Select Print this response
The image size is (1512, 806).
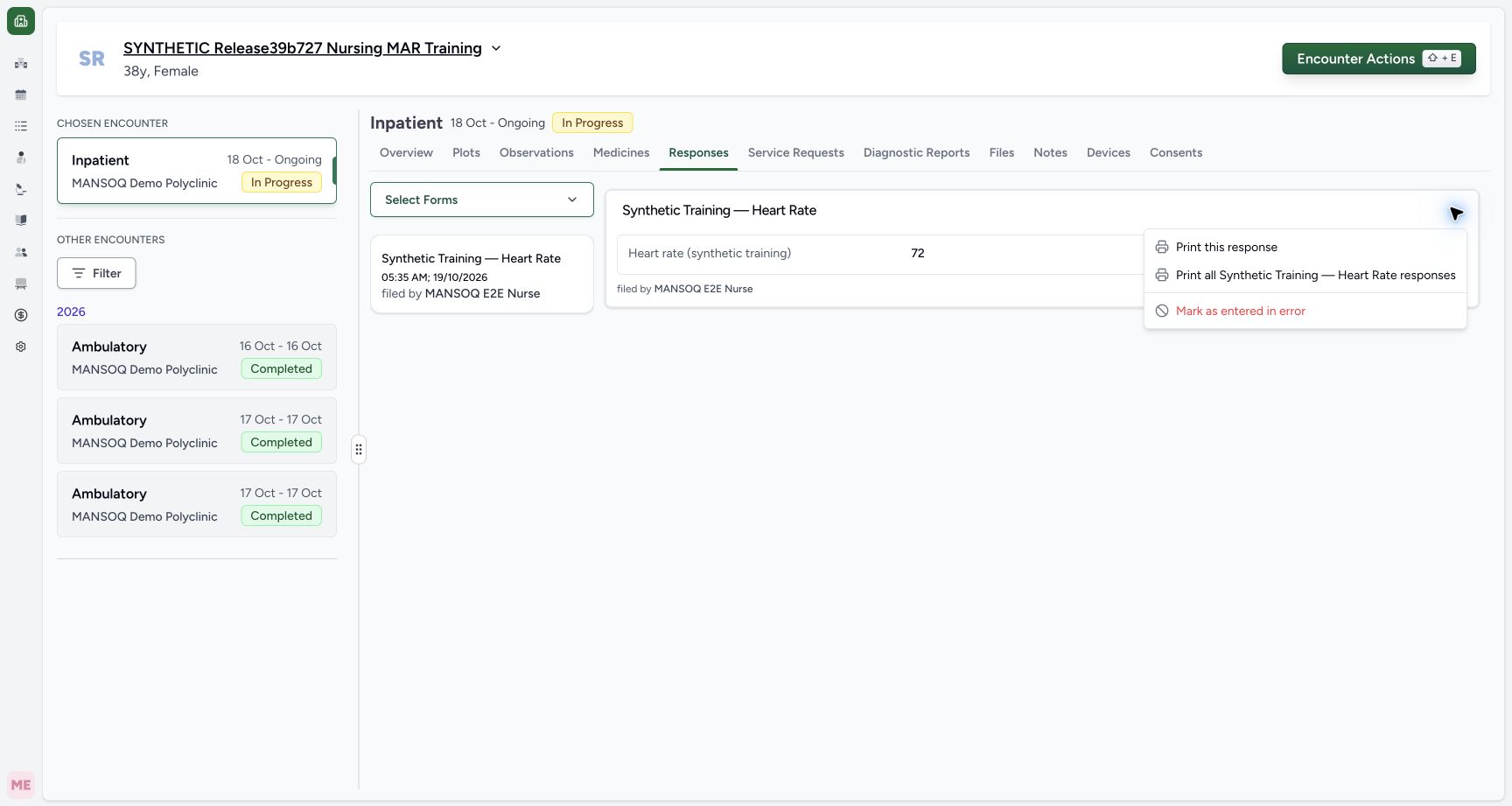coord(1305,247)
